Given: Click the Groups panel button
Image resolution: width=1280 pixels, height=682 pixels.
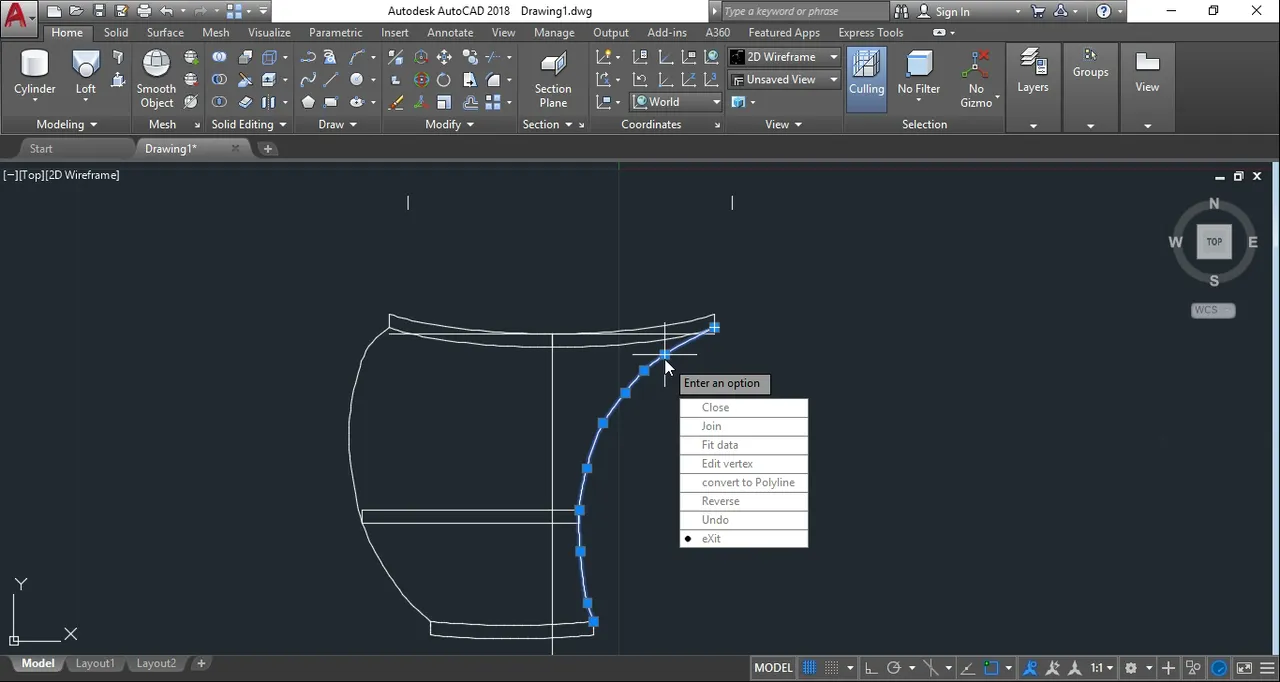Looking at the screenshot, I should (1090, 65).
